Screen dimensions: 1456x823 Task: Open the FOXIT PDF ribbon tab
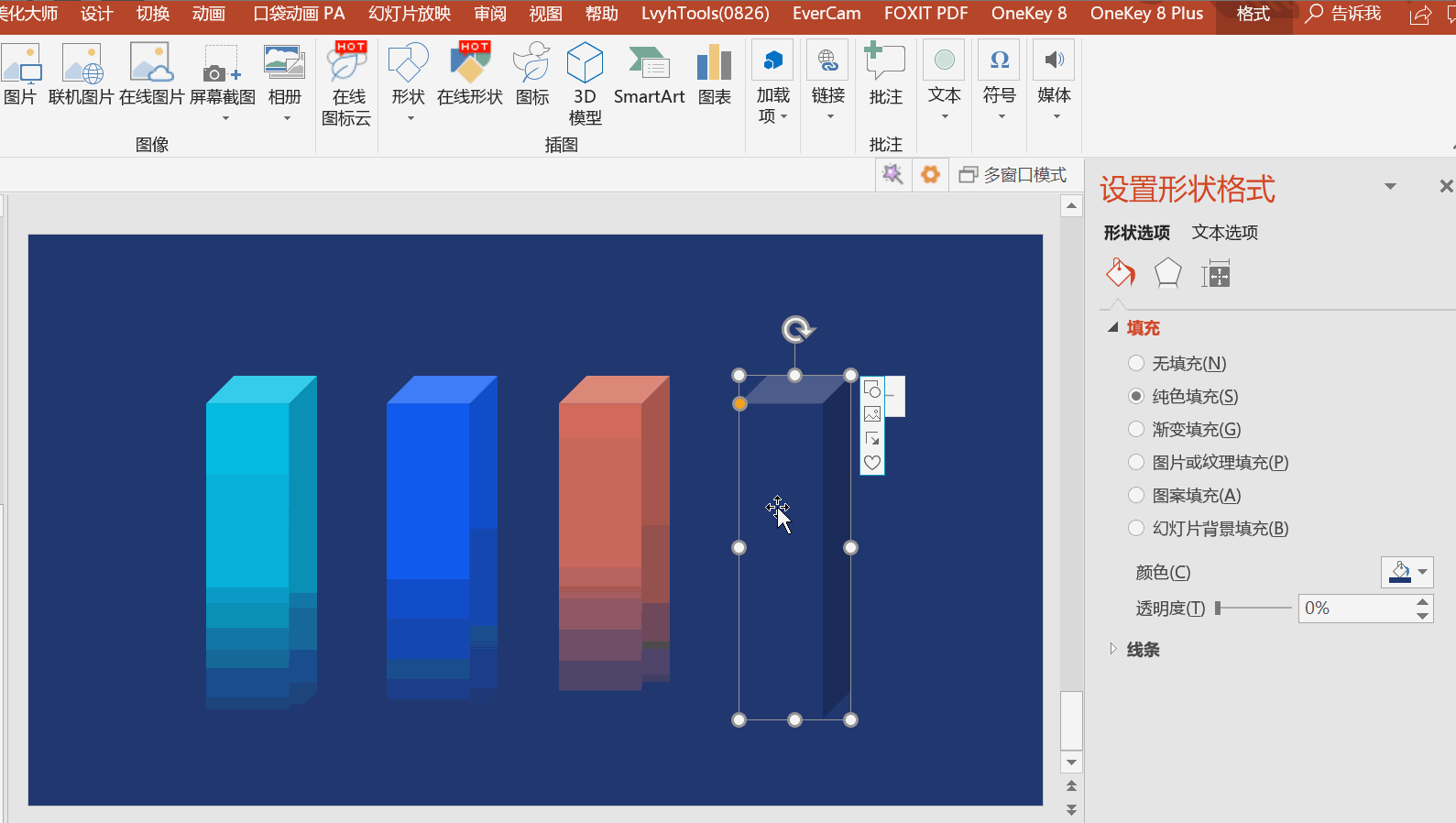coord(925,14)
